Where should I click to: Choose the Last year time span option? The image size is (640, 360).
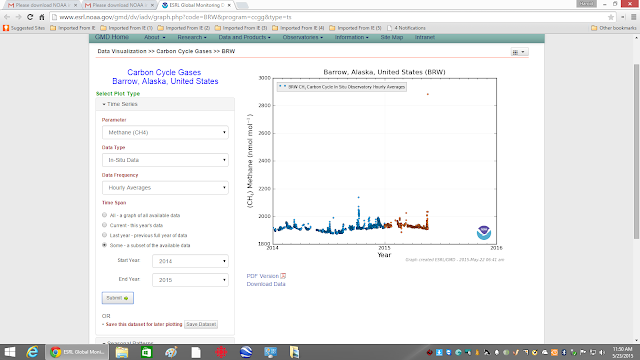(x=104, y=235)
